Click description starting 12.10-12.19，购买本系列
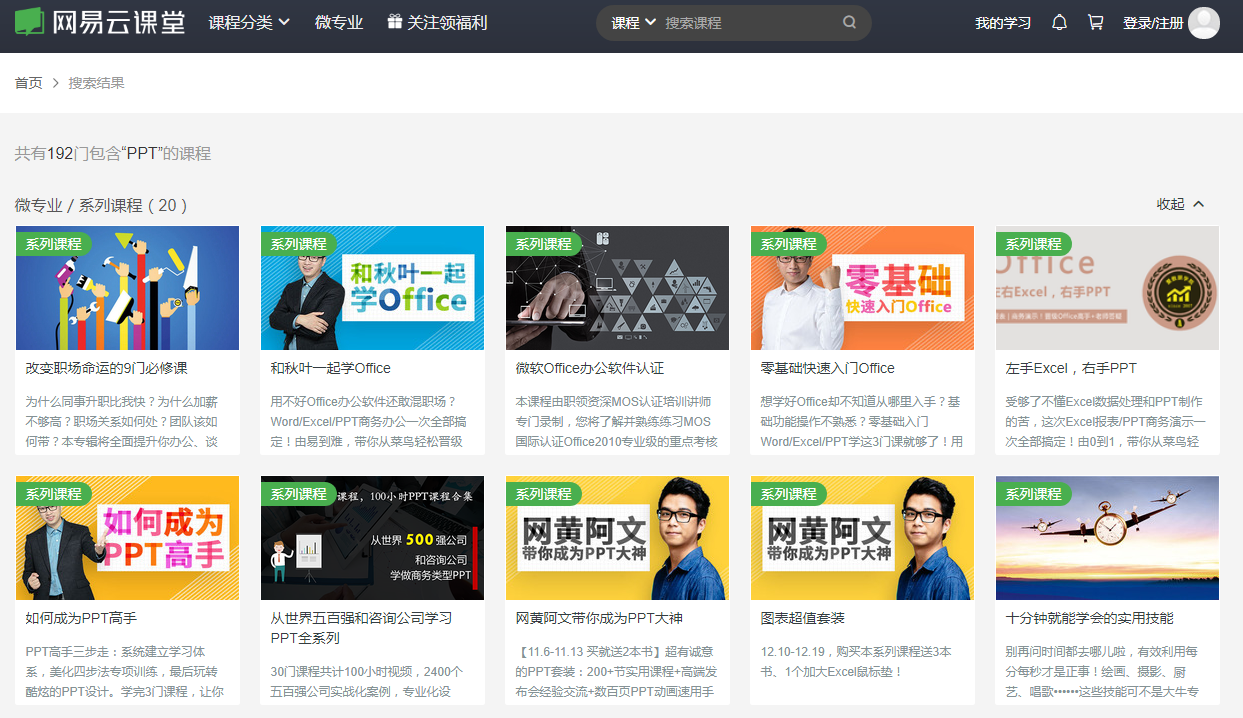The height and width of the screenshot is (718, 1243). tap(856, 662)
